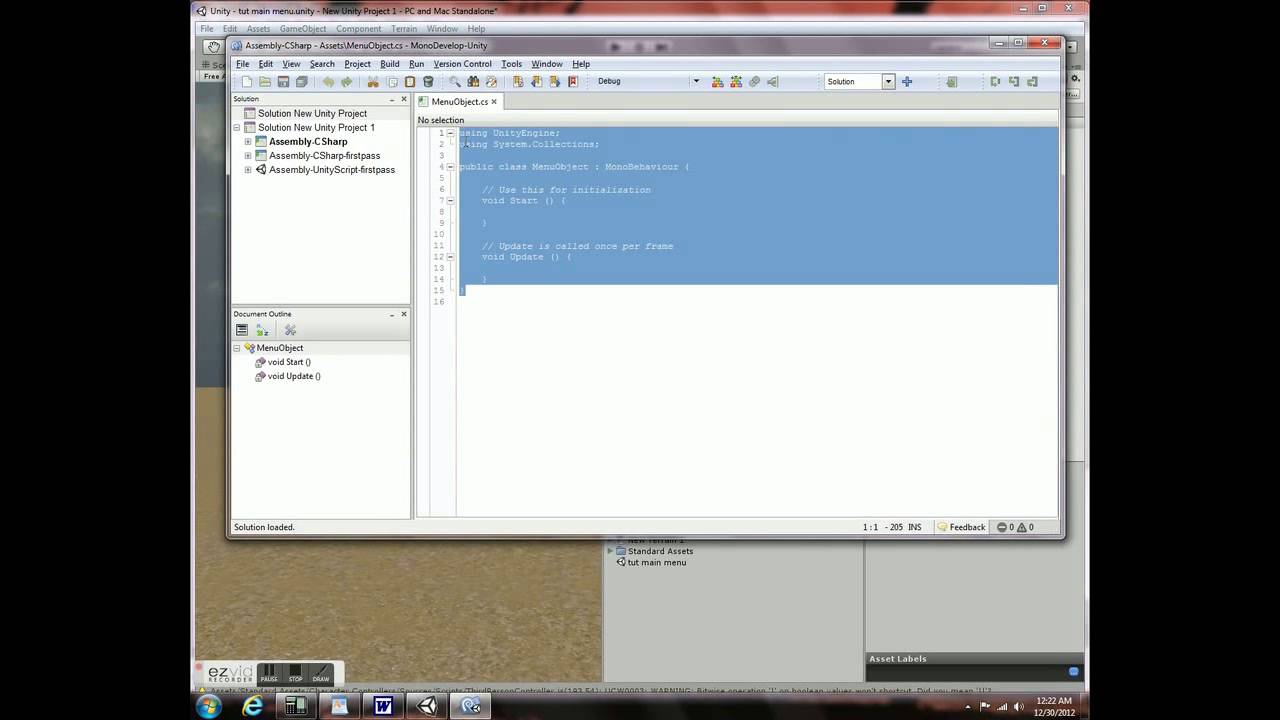Viewport: 1280px width, 720px height.
Task: Open the Terrain menu in Unity window
Action: click(x=404, y=29)
